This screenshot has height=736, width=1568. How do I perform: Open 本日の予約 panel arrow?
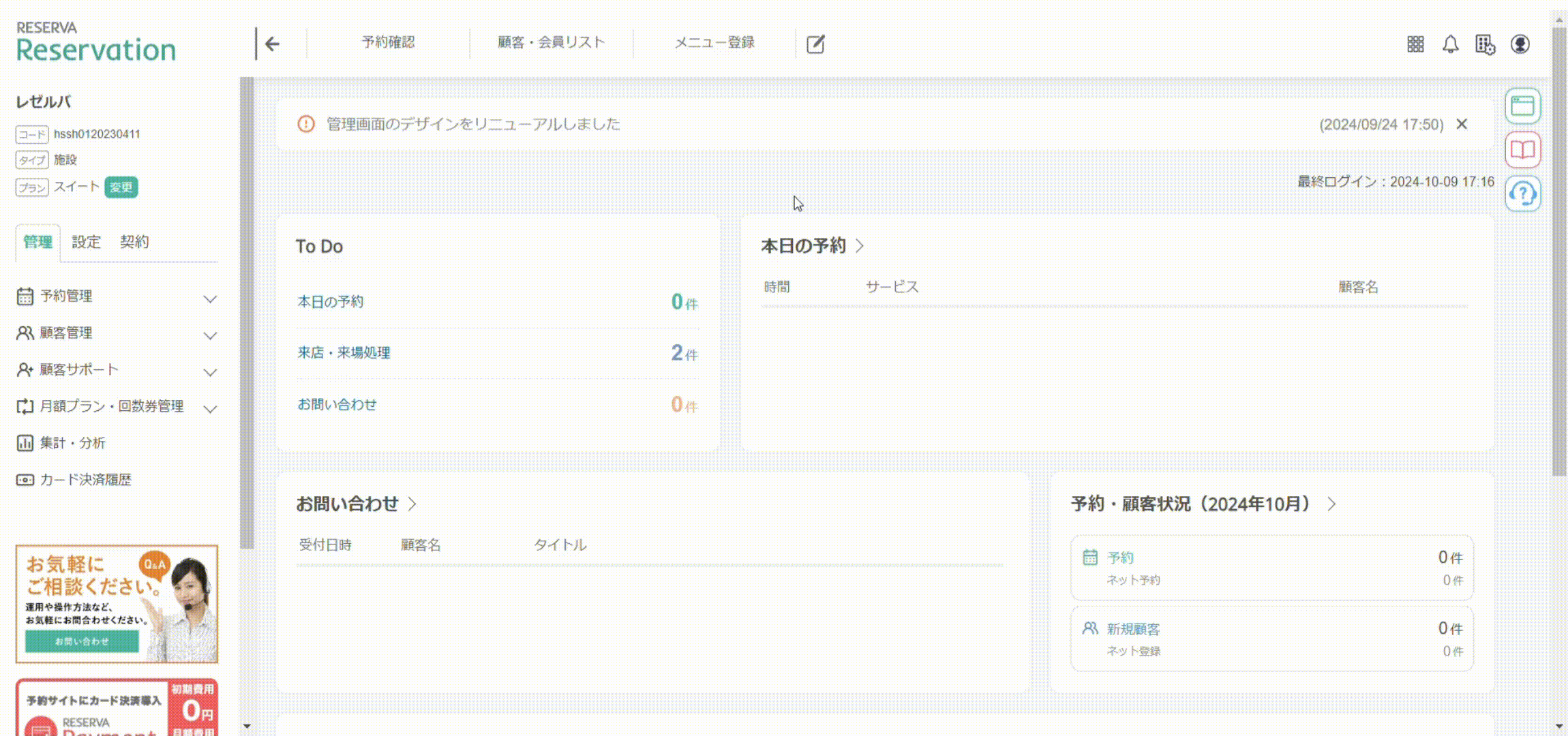point(860,245)
